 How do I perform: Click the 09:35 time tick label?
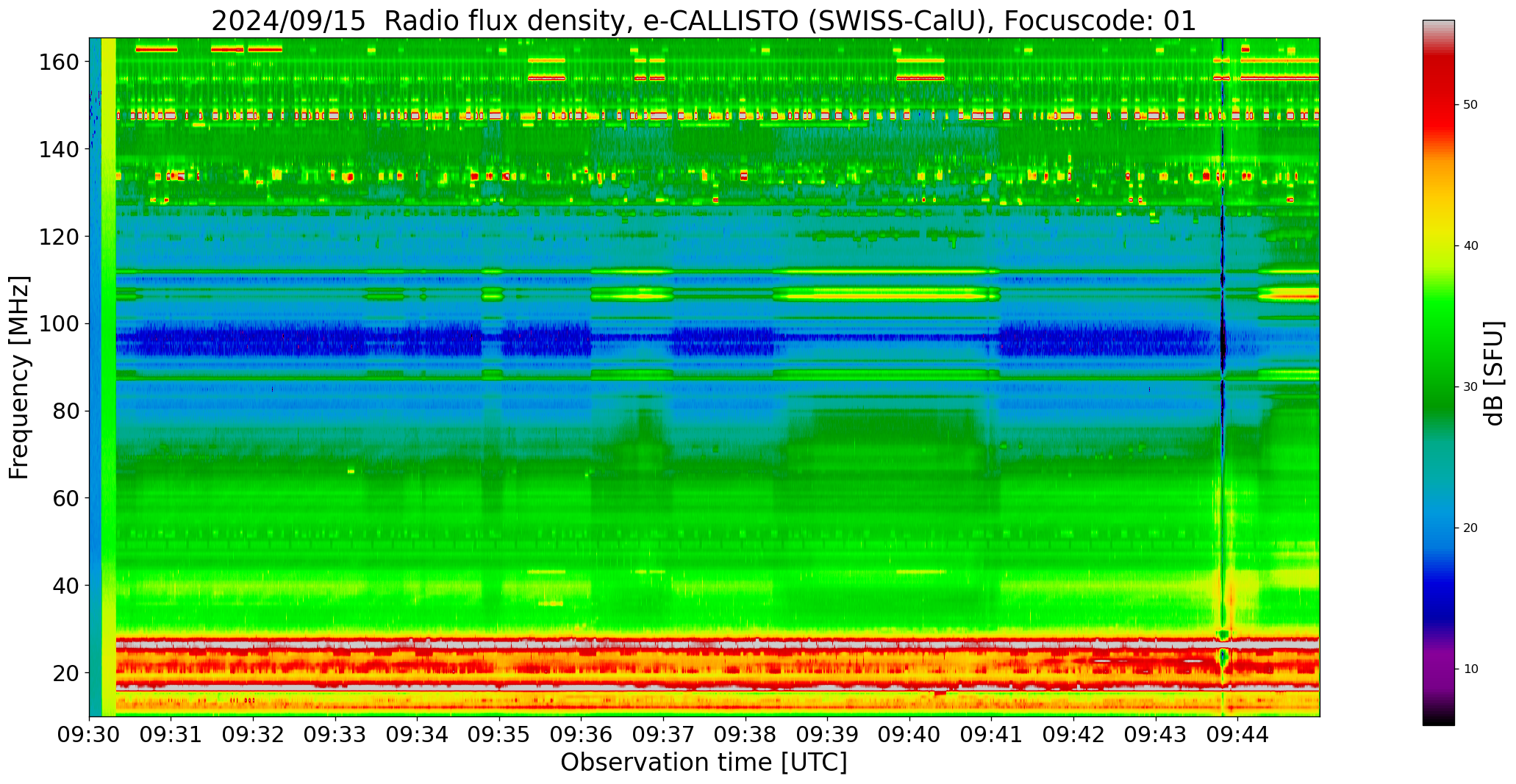pyautogui.click(x=500, y=734)
